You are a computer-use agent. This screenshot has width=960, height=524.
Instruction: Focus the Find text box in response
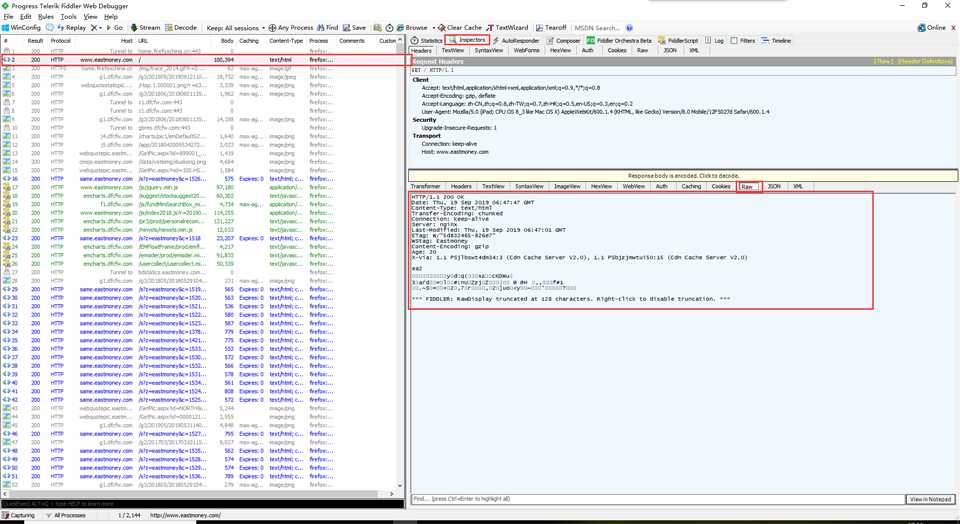(658, 499)
